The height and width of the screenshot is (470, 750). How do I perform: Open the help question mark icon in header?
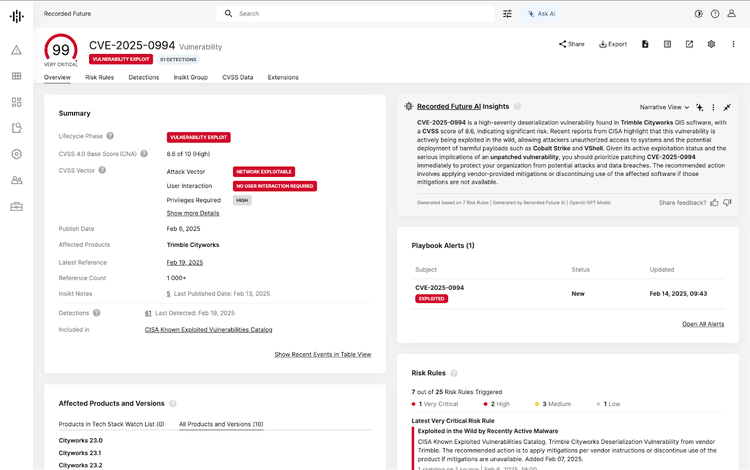pos(715,14)
